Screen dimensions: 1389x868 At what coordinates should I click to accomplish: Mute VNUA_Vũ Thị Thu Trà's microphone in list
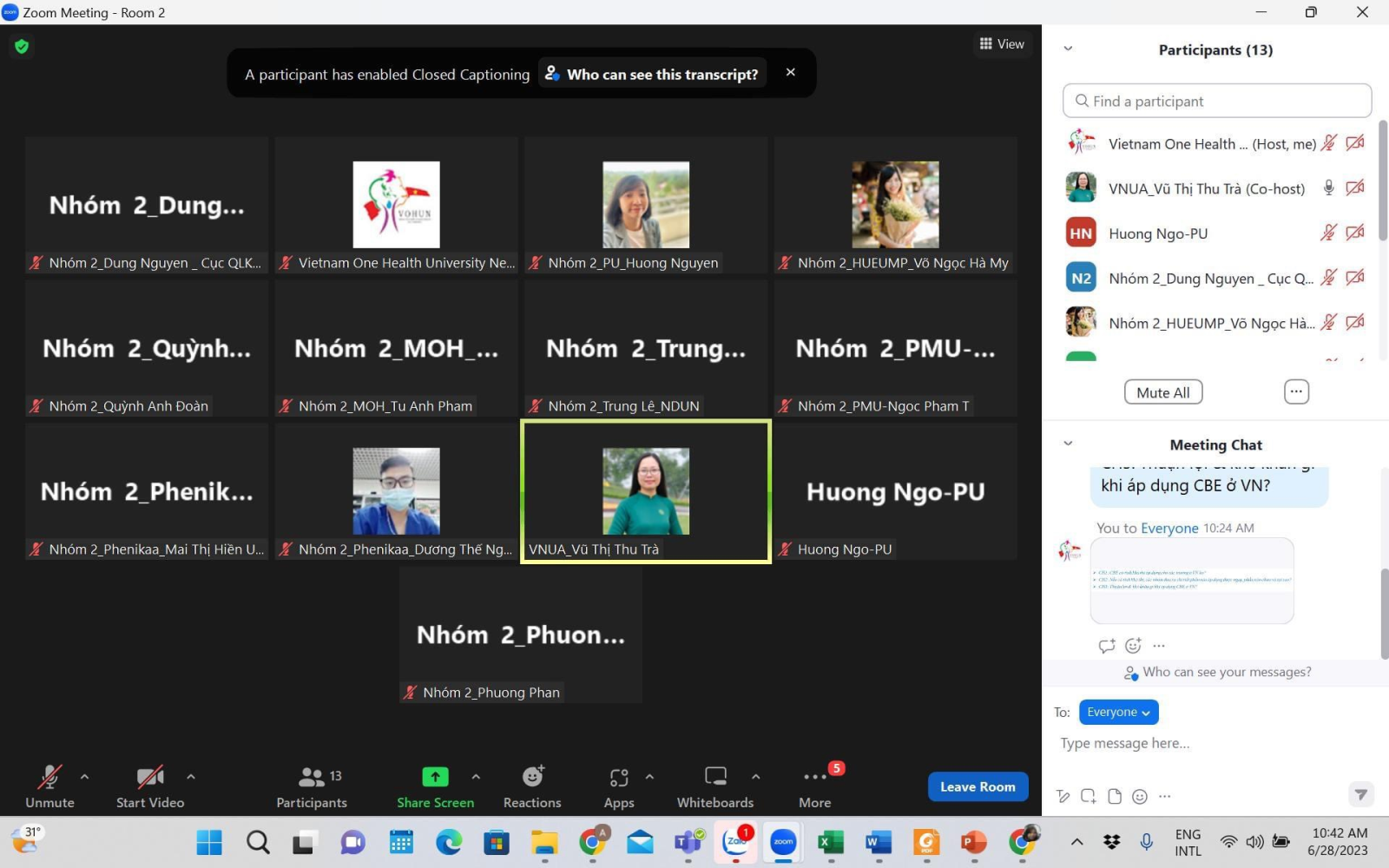coord(1328,187)
